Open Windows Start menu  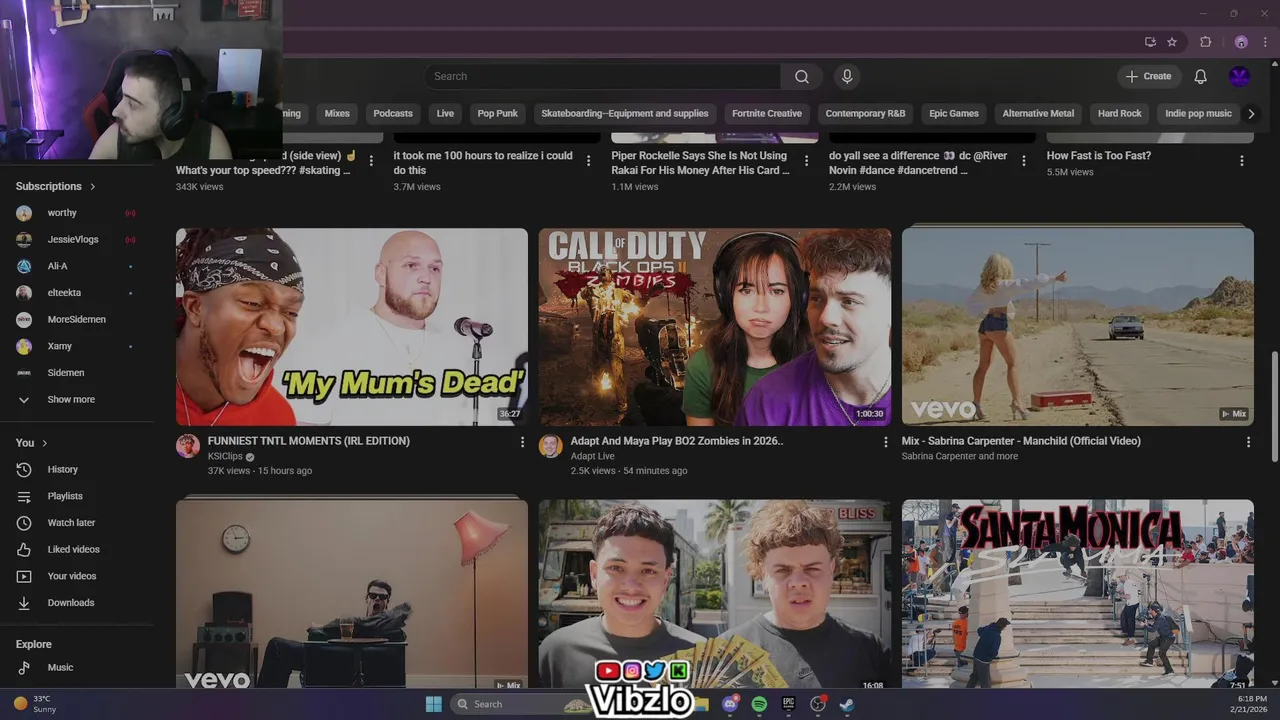434,704
